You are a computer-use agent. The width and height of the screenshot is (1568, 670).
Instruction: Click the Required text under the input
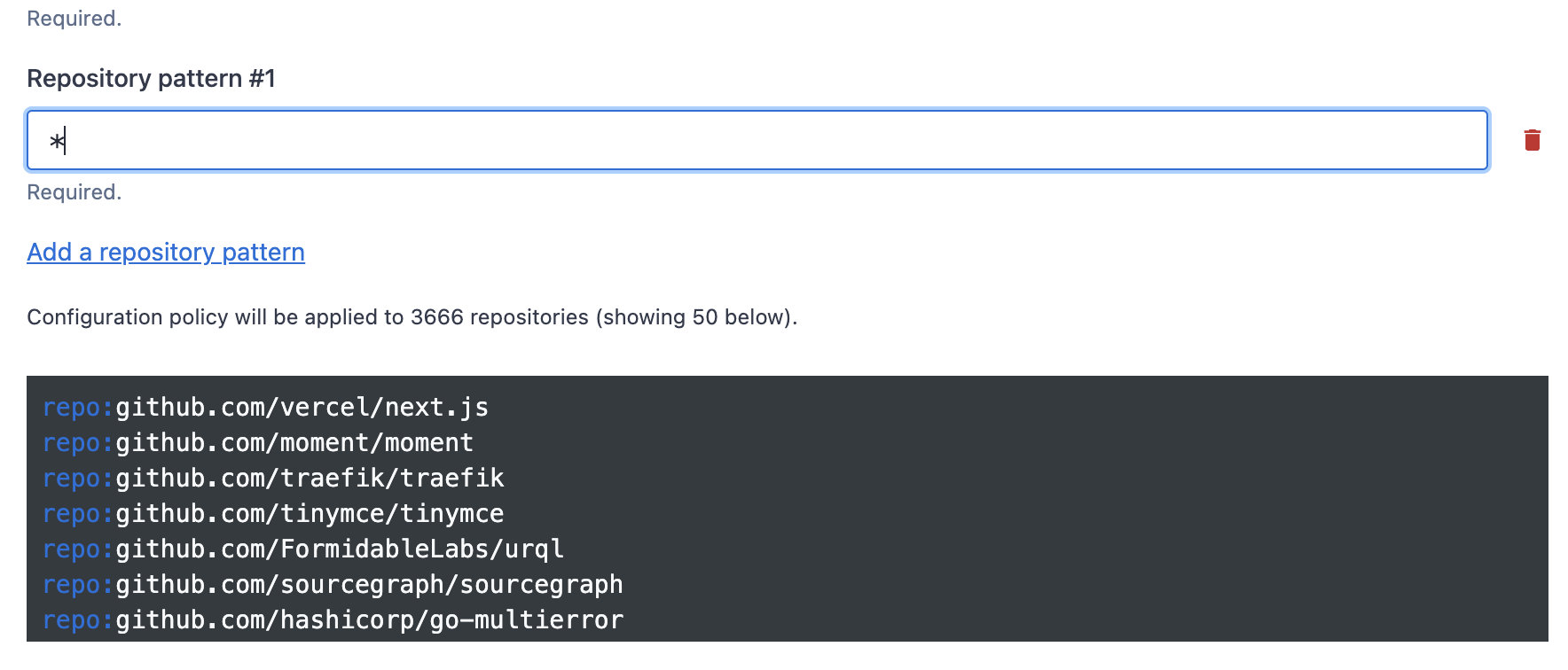click(74, 191)
